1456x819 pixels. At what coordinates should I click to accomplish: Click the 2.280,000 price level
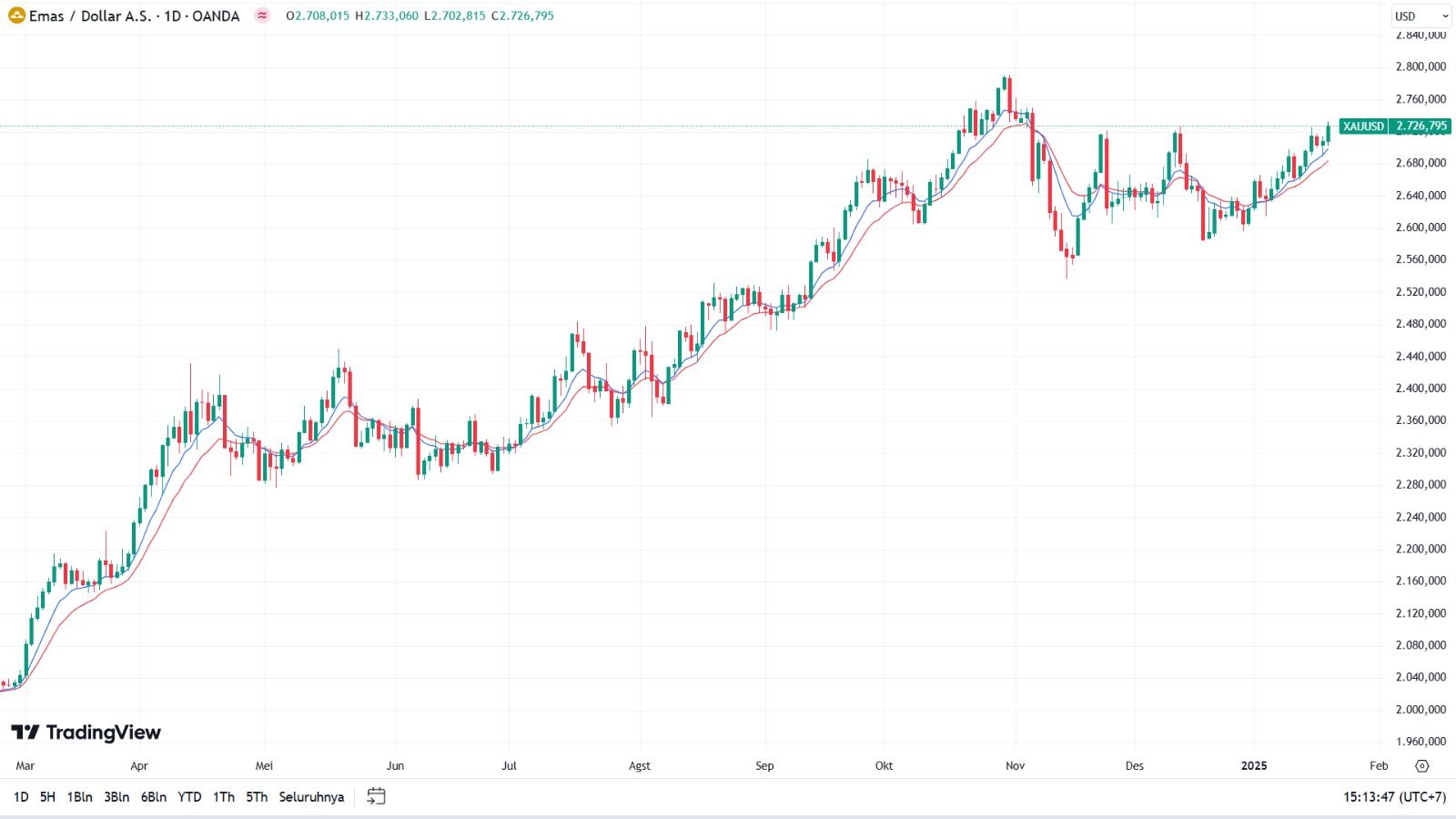point(1421,485)
